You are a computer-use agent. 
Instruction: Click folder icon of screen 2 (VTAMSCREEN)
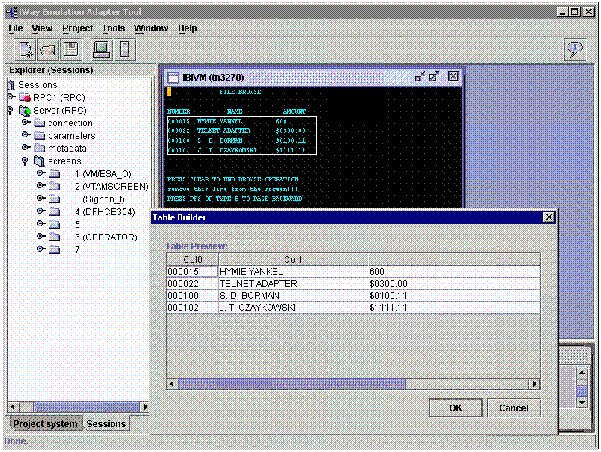(x=54, y=186)
